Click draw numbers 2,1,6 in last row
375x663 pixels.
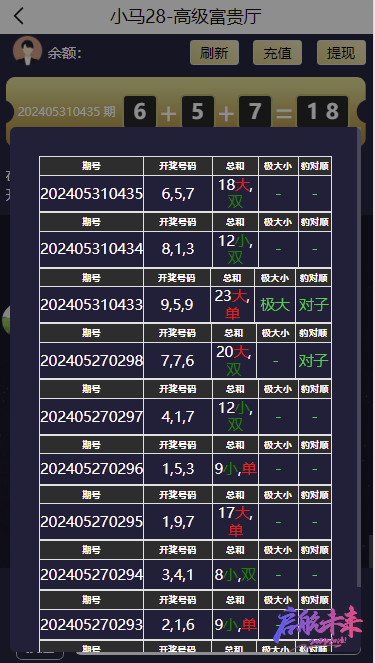pyautogui.click(x=178, y=625)
